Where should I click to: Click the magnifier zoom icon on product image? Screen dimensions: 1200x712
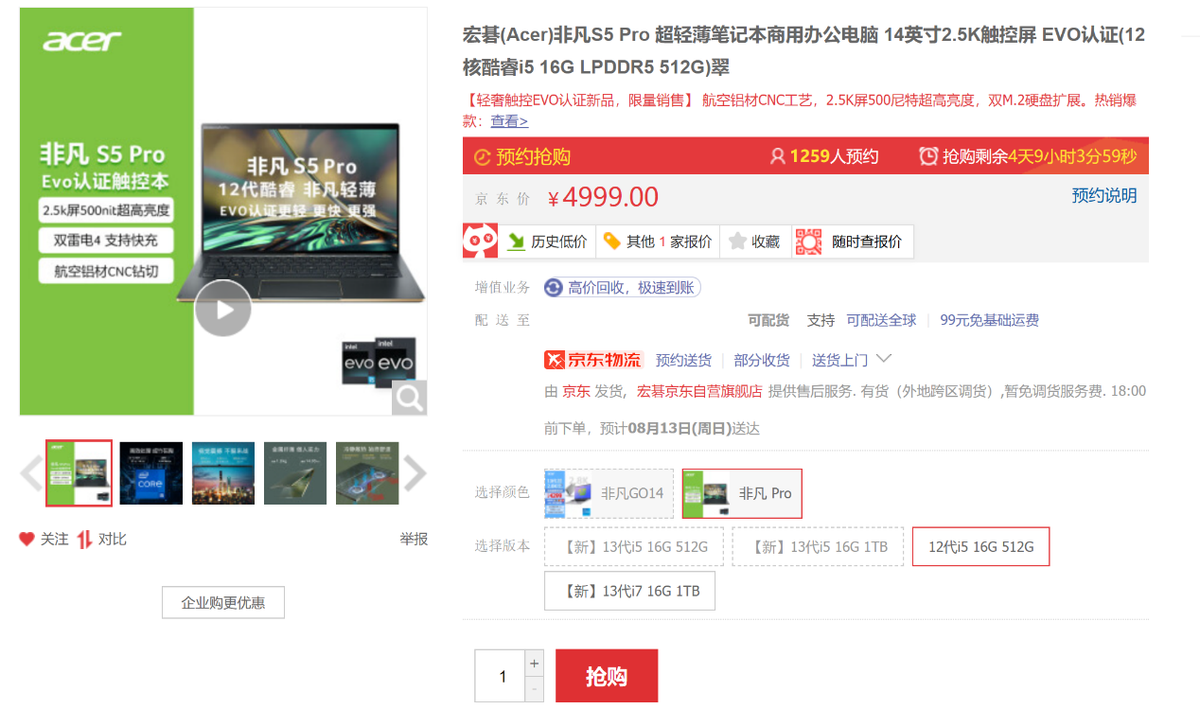(410, 398)
